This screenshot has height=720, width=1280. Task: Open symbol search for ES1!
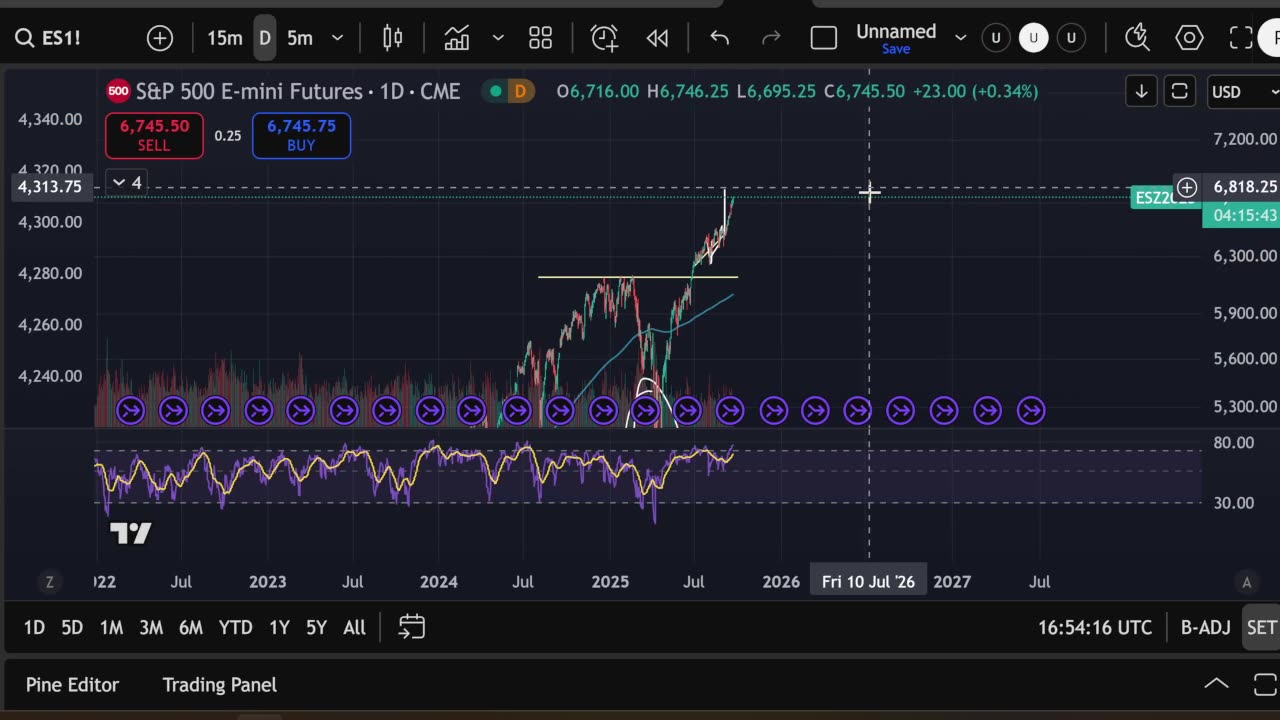click(48, 38)
